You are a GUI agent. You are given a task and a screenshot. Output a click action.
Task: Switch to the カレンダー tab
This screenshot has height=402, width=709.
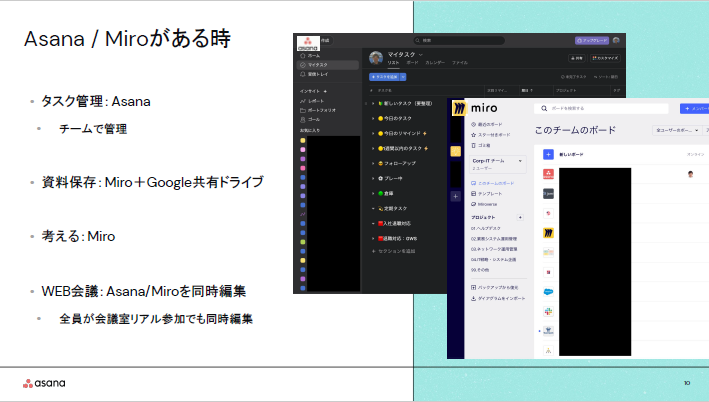pyautogui.click(x=435, y=63)
